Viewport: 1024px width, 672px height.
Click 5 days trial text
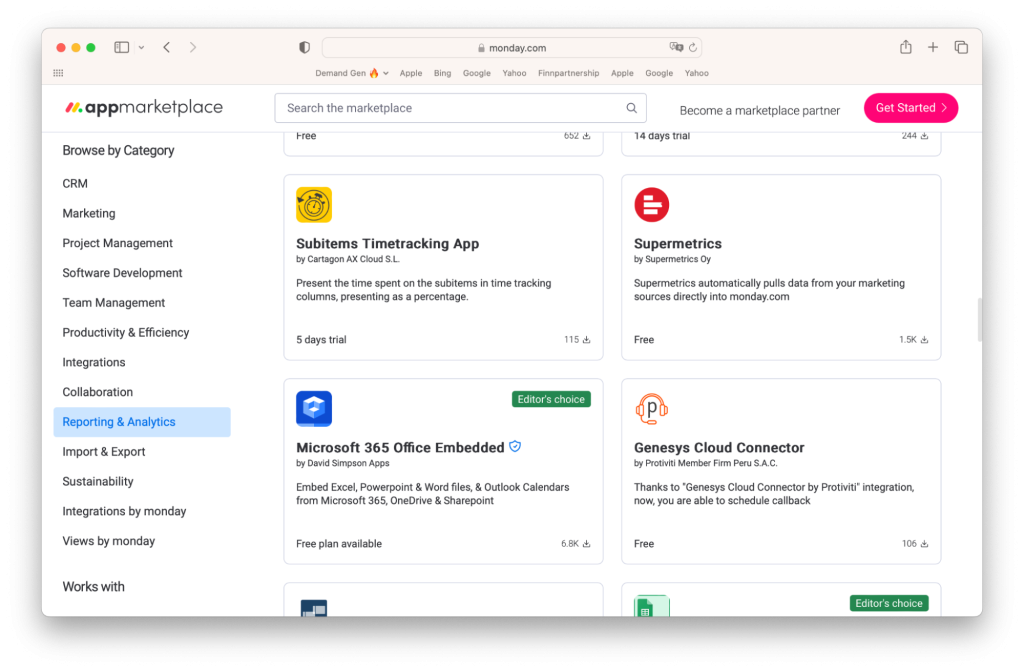coord(321,340)
